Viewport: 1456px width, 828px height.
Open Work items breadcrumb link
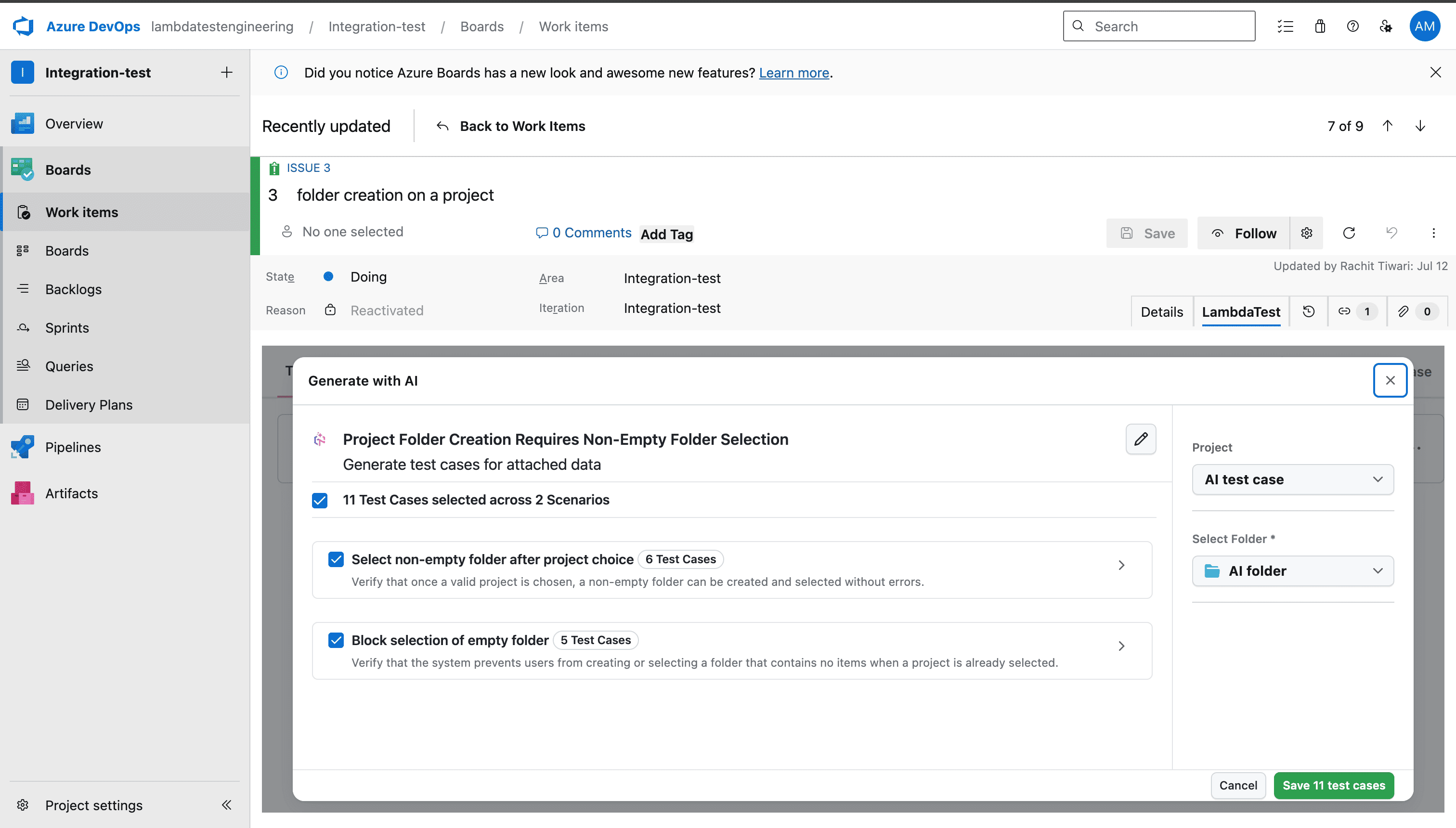click(x=573, y=26)
